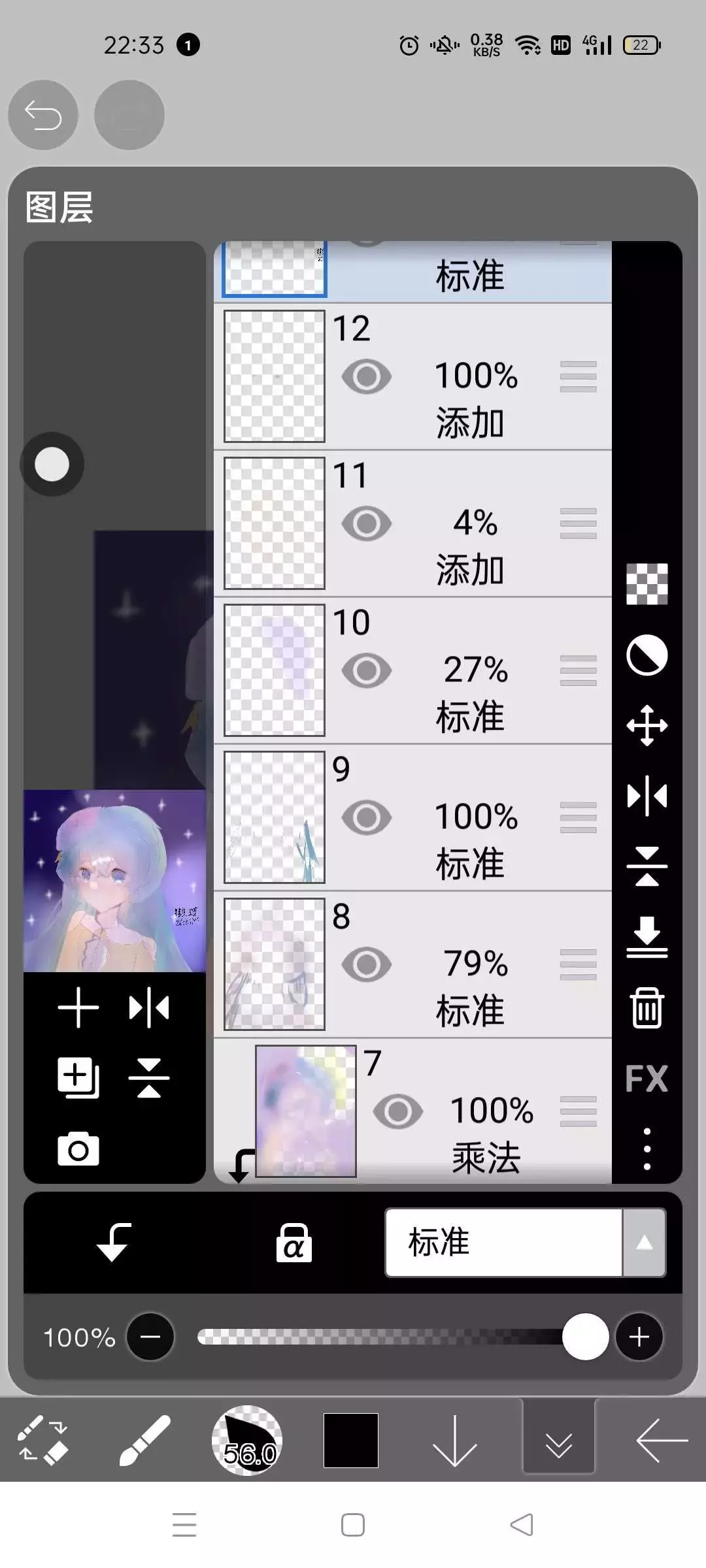Select layer 9 row
The width and height of the screenshot is (706, 1568).
(x=412, y=817)
